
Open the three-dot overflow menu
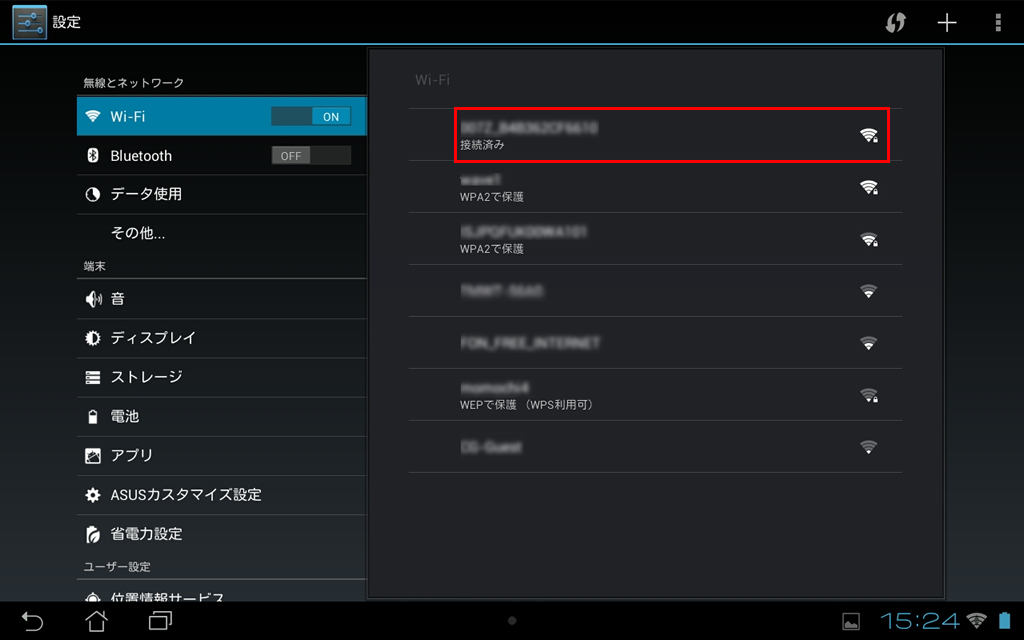coord(998,23)
